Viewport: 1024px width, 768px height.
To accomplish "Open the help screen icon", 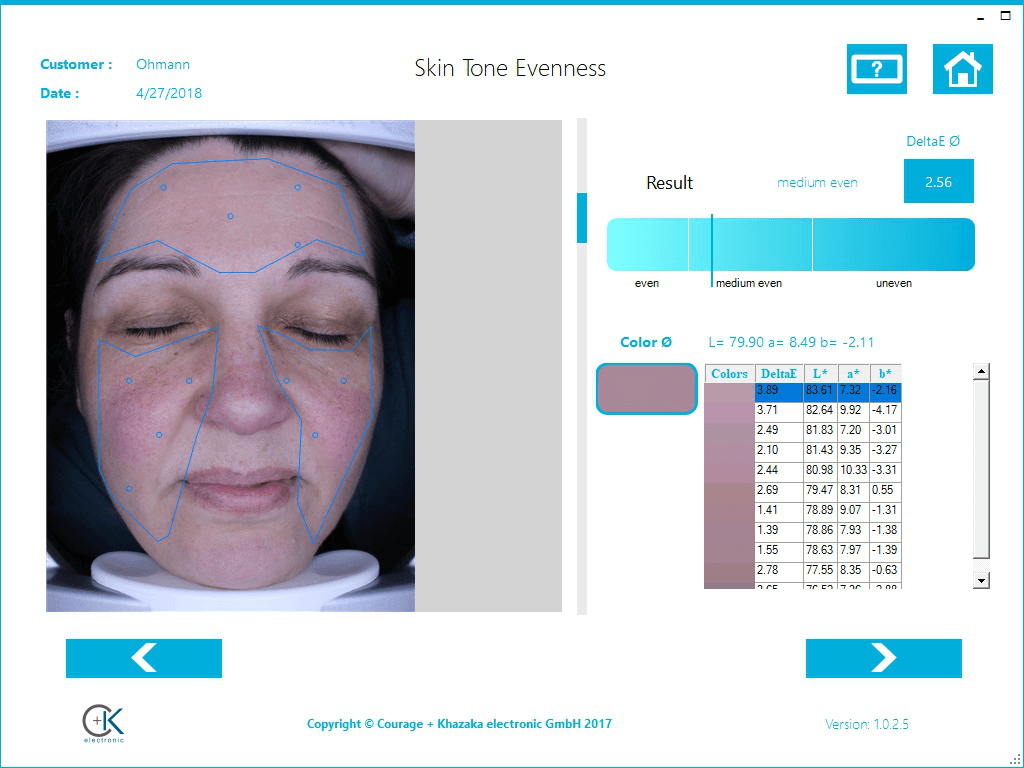I will point(876,69).
